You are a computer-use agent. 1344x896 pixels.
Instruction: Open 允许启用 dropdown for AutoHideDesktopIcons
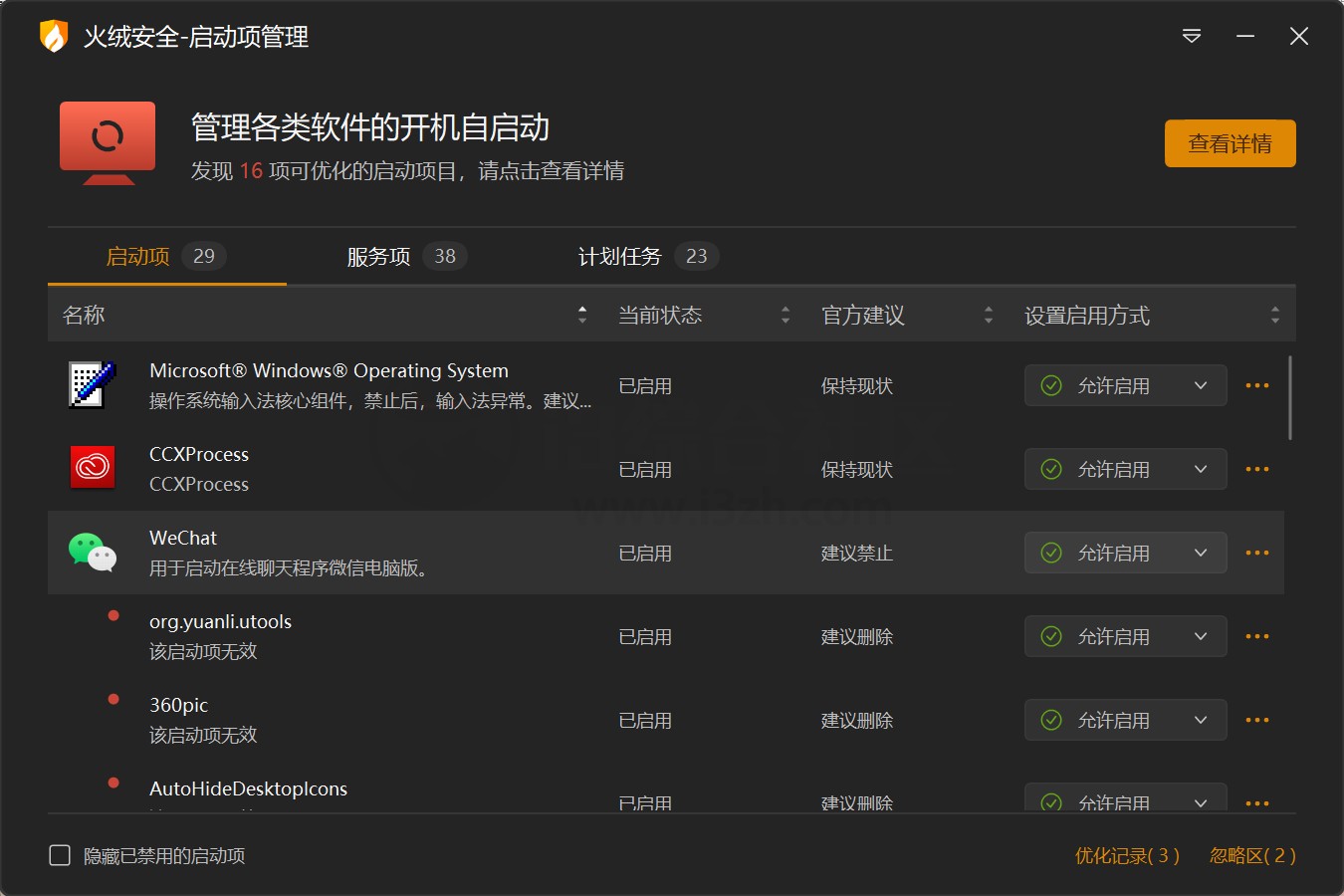click(1125, 797)
